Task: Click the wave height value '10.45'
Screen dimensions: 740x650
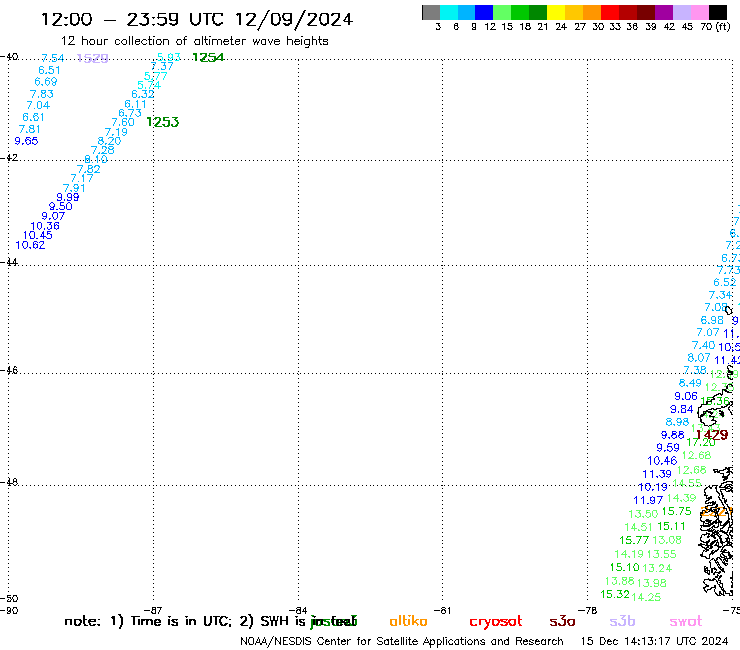Action: point(38,235)
